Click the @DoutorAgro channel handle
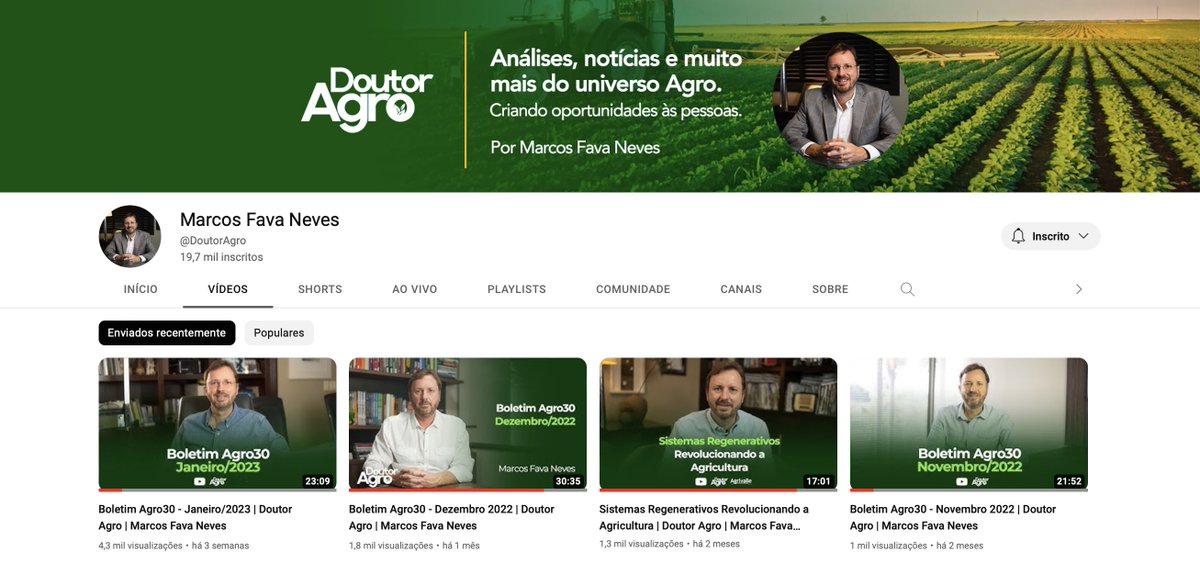The image size is (1200, 563). click(213, 241)
